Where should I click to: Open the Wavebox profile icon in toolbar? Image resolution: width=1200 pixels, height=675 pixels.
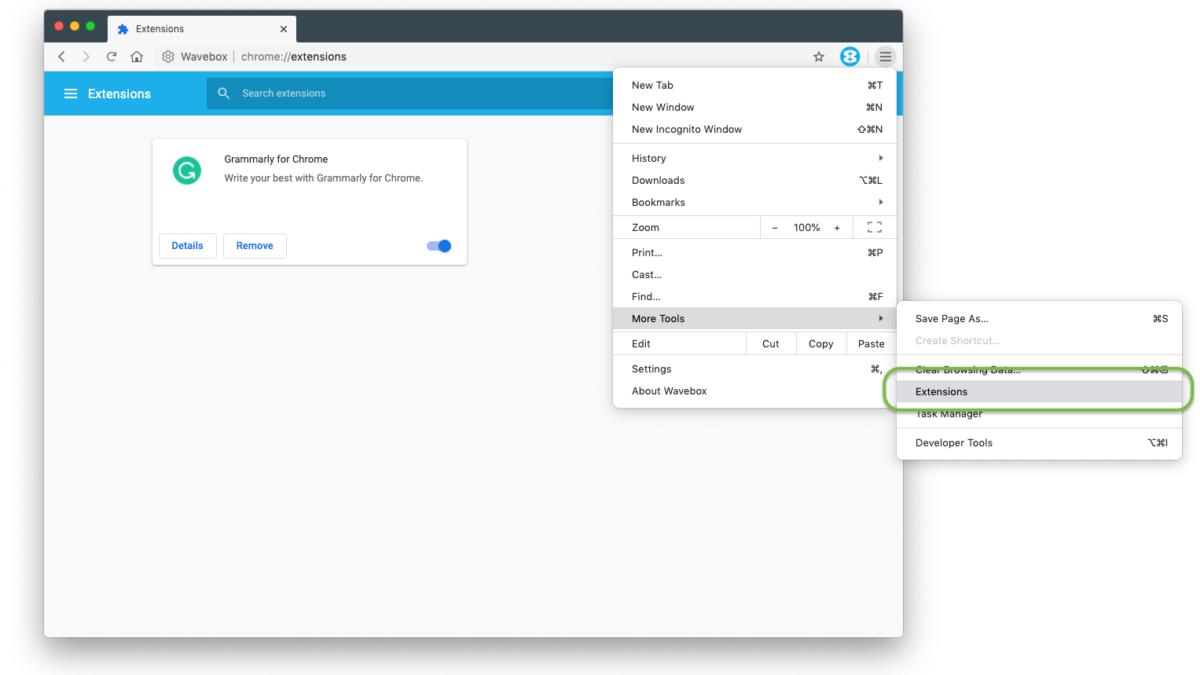coord(850,57)
